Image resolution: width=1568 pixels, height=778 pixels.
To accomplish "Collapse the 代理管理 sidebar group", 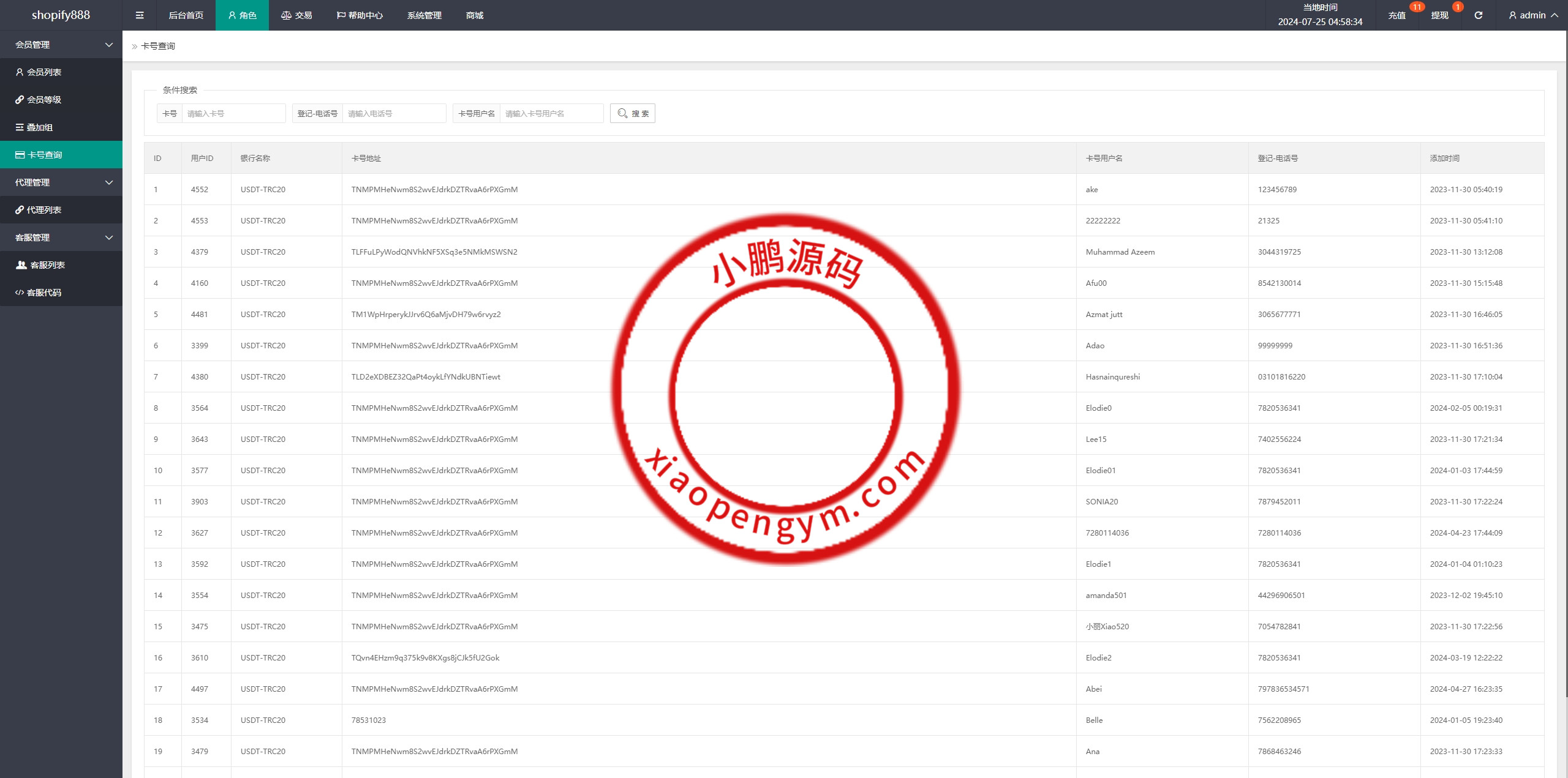I will (x=61, y=182).
